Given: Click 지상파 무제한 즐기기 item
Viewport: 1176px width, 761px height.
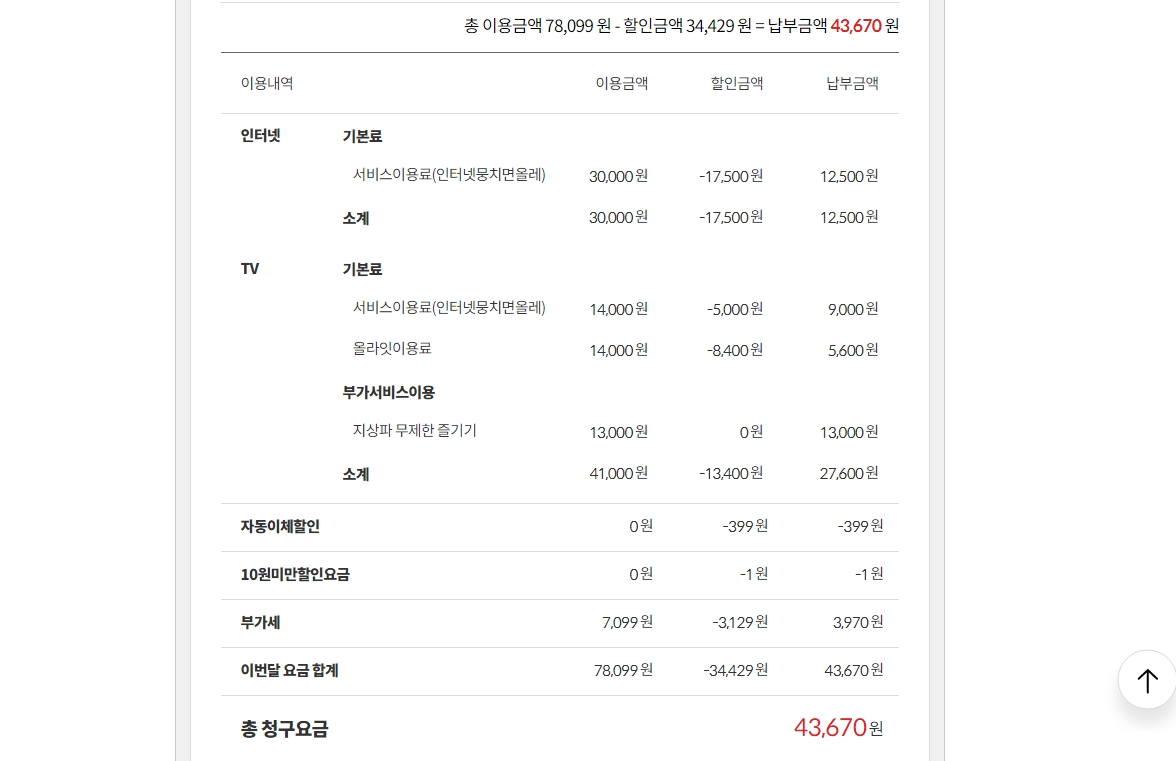Looking at the screenshot, I should tap(415, 431).
